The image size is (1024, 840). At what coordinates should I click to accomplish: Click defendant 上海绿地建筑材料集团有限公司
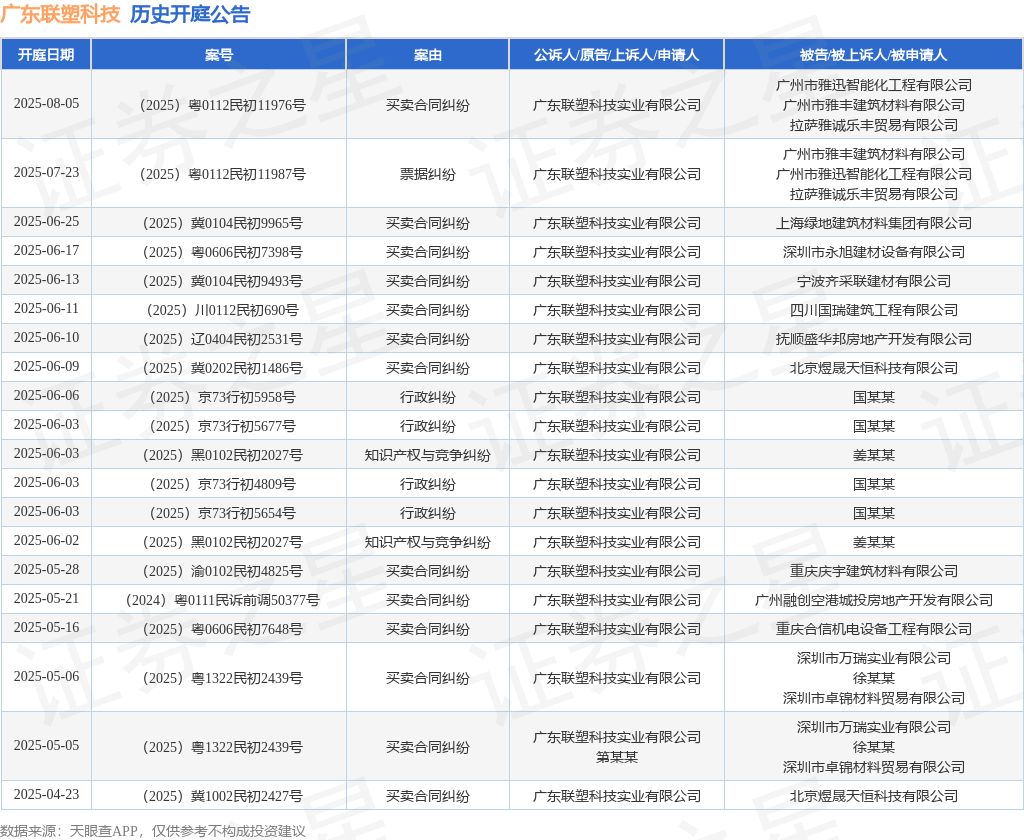[x=874, y=223]
